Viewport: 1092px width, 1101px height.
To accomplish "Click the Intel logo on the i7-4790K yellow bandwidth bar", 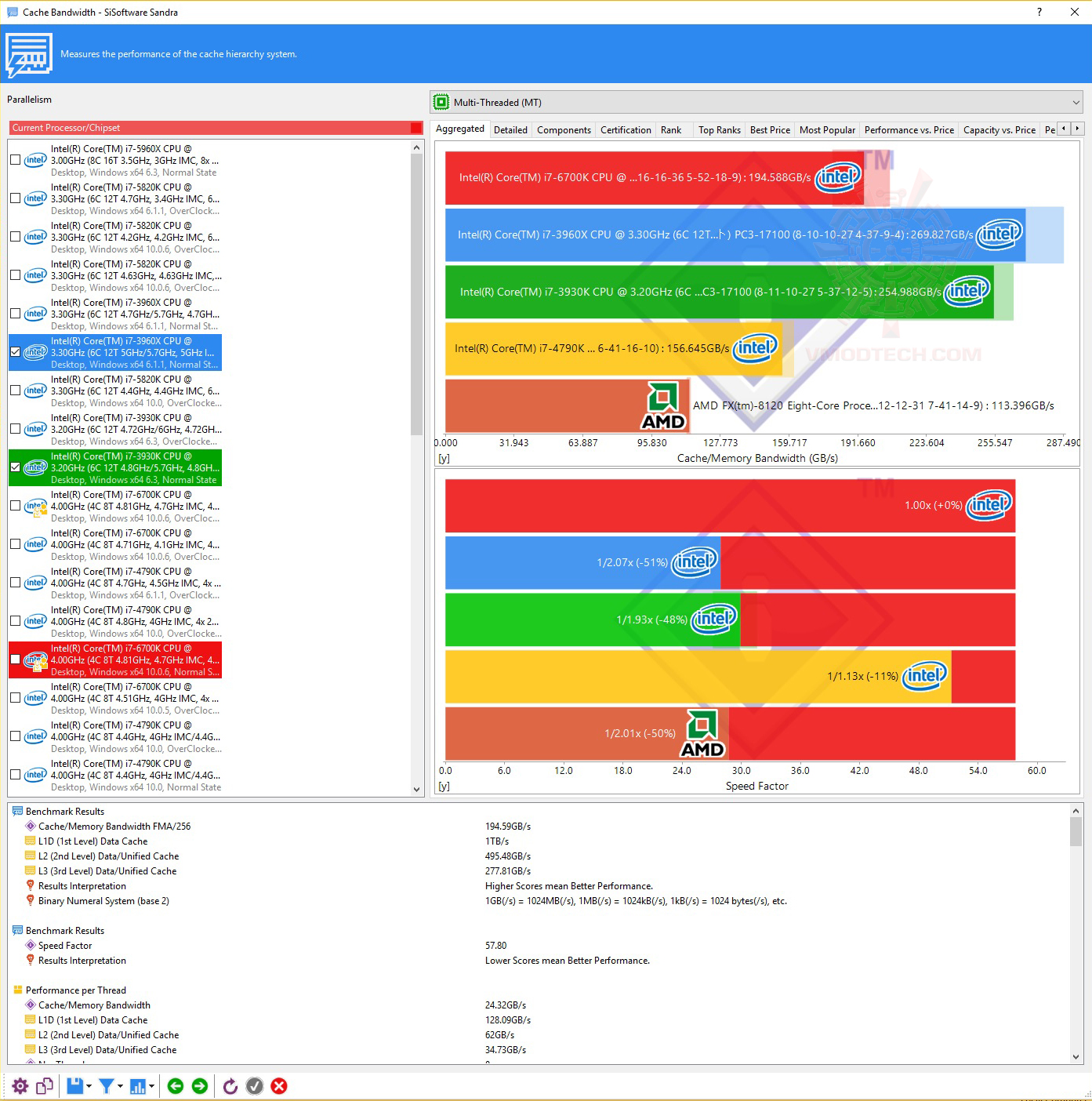I will click(755, 348).
